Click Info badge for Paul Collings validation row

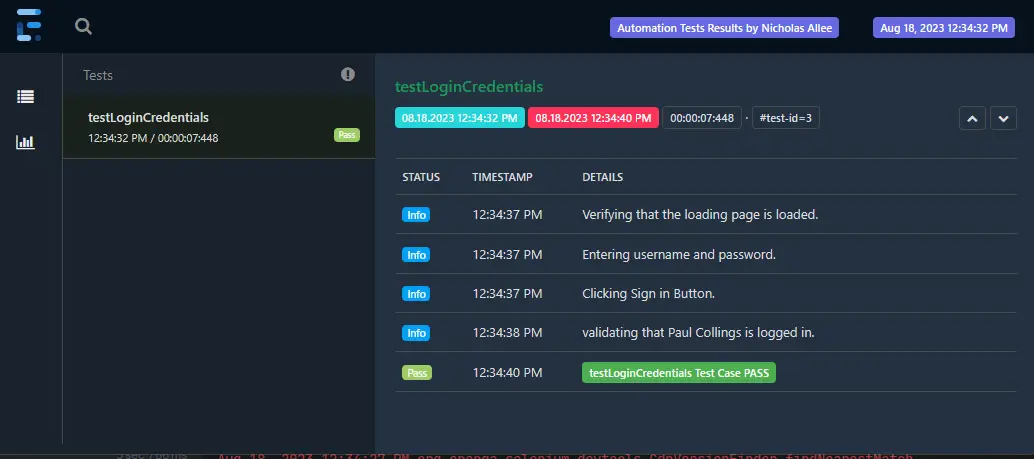point(416,333)
